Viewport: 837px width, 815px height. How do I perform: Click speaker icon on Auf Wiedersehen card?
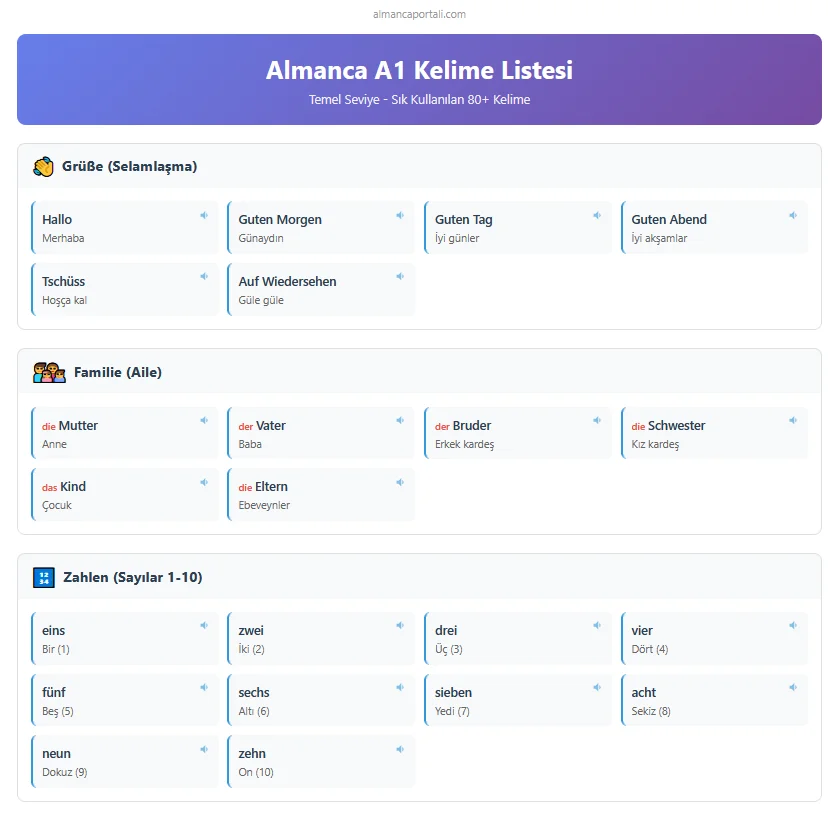point(400,277)
